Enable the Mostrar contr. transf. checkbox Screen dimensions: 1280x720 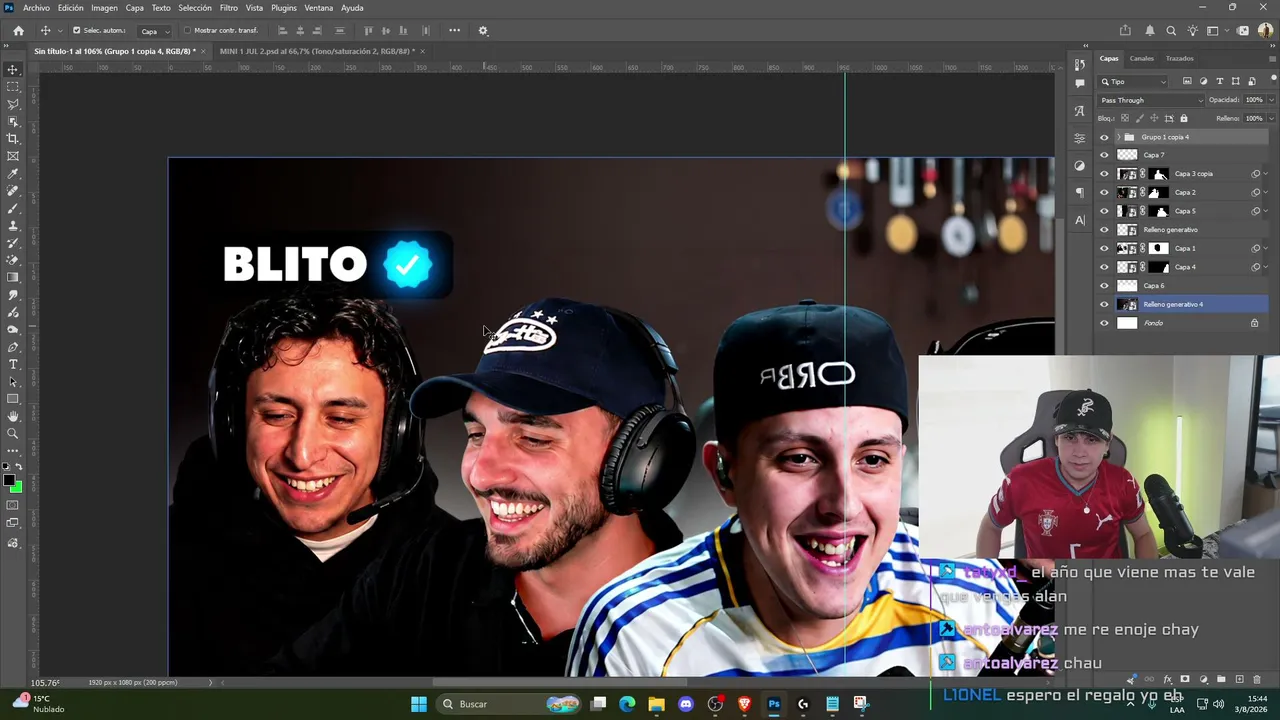pyautogui.click(x=187, y=30)
